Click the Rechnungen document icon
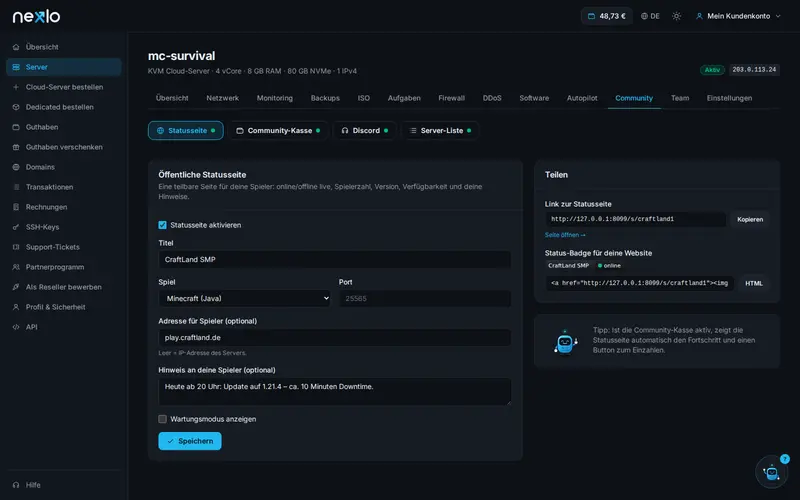 (16, 207)
